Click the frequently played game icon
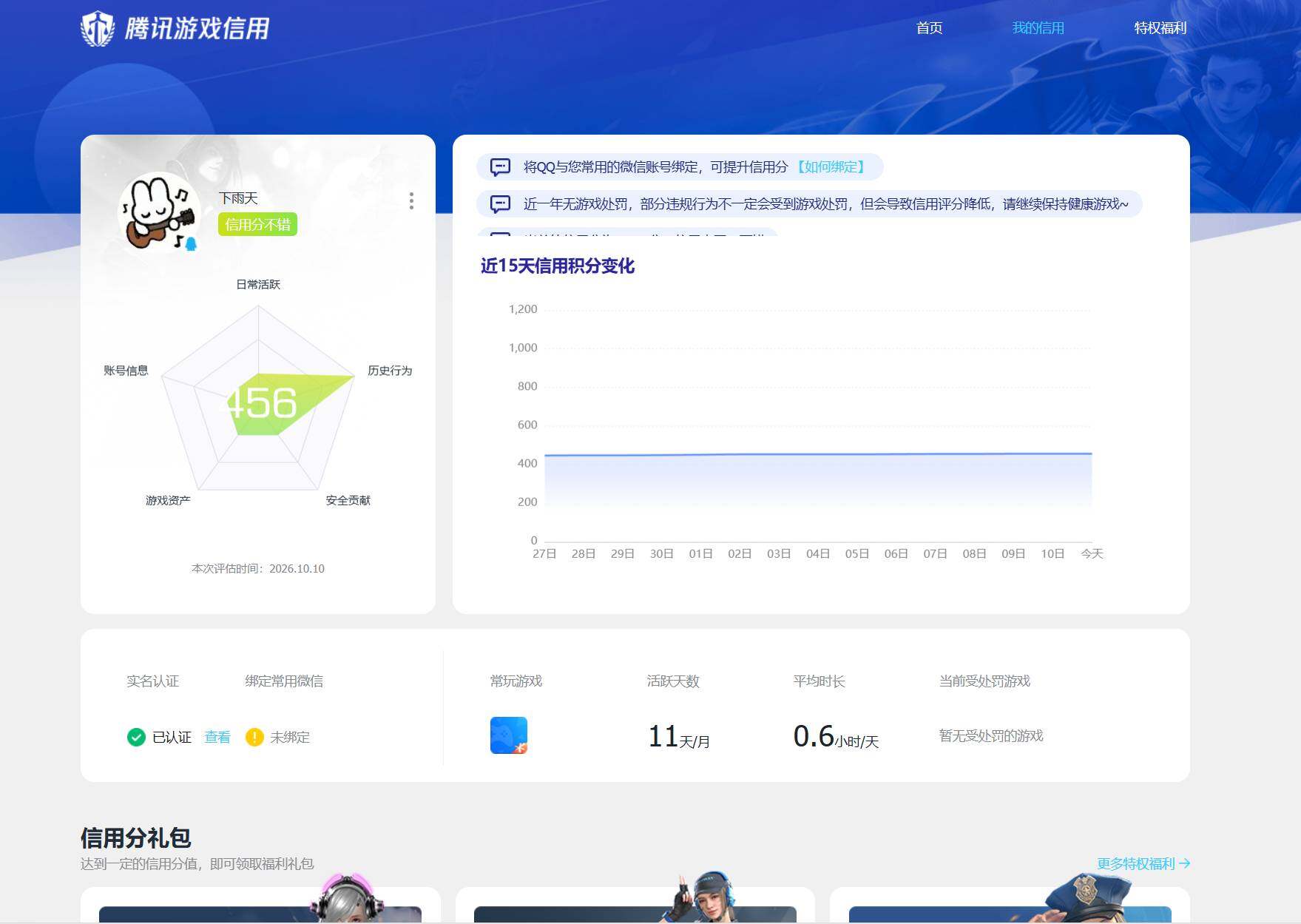This screenshot has height=924, width=1301. (509, 735)
